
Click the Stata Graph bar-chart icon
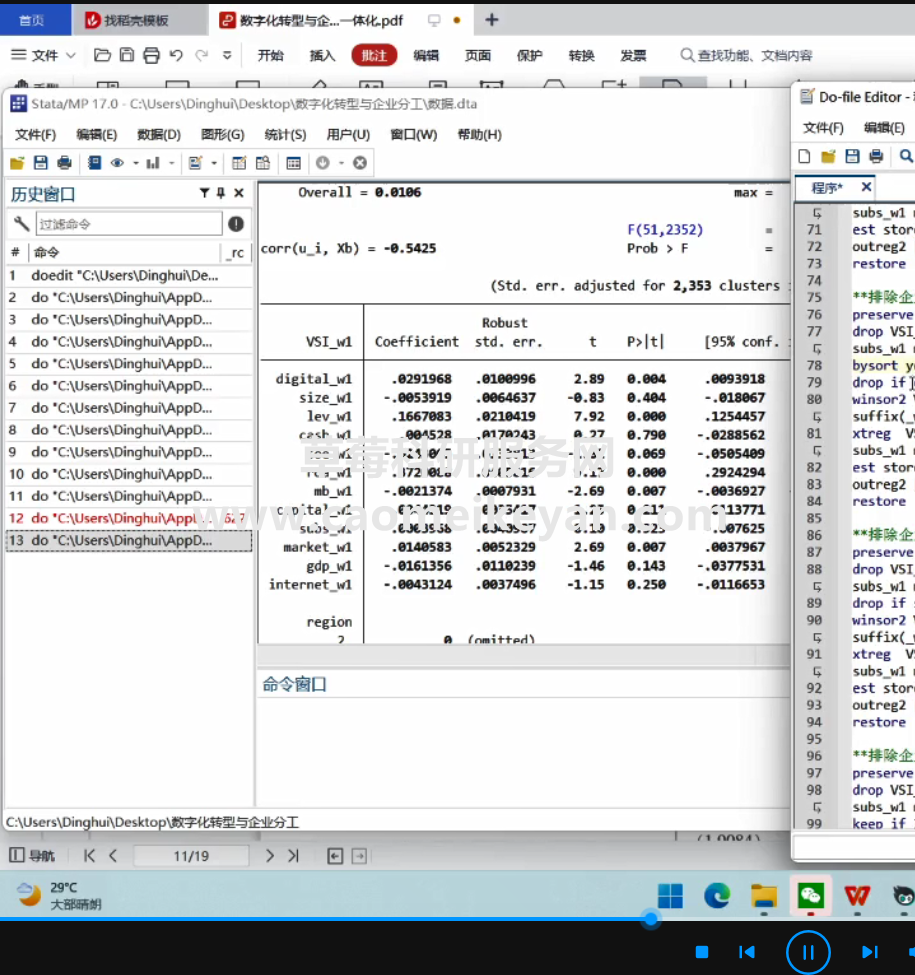click(152, 163)
